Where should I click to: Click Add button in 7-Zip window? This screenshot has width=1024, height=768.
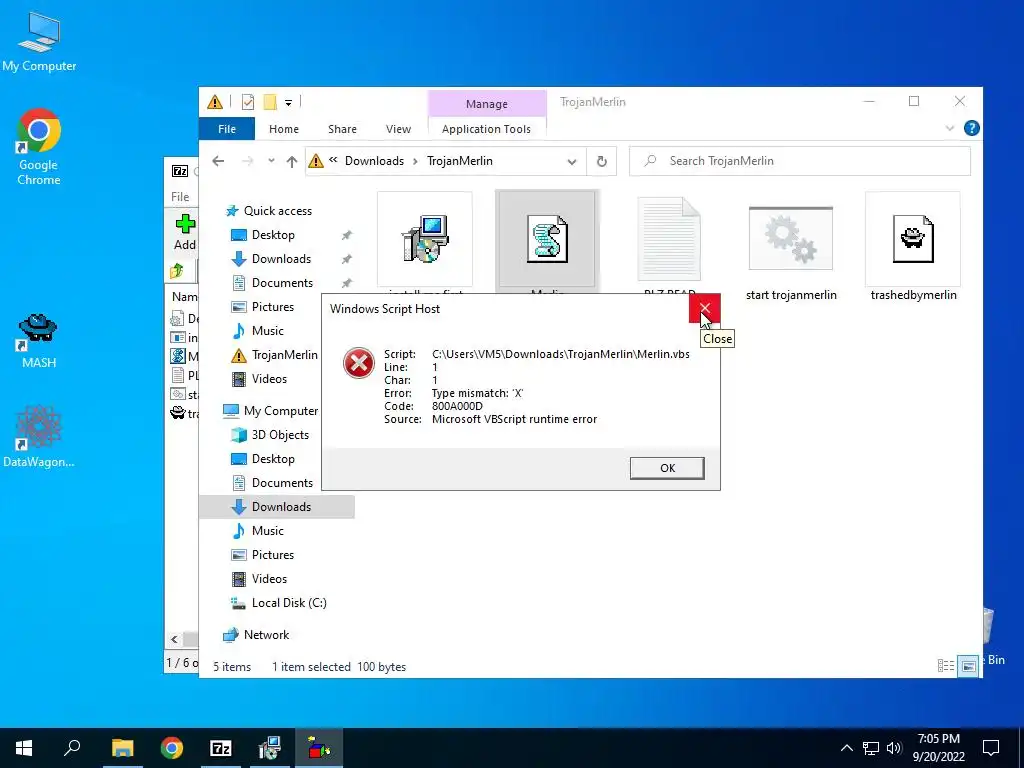click(185, 232)
